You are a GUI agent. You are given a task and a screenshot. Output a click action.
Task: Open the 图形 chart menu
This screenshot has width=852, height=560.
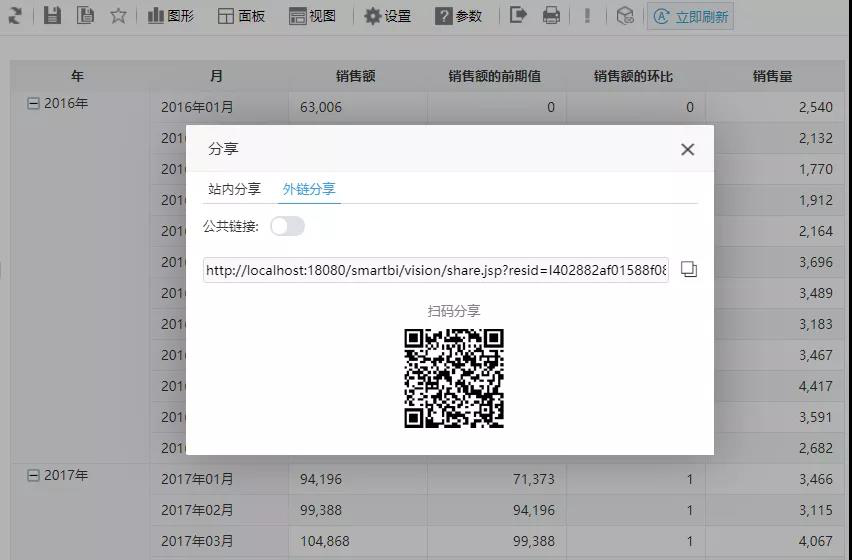(x=171, y=16)
